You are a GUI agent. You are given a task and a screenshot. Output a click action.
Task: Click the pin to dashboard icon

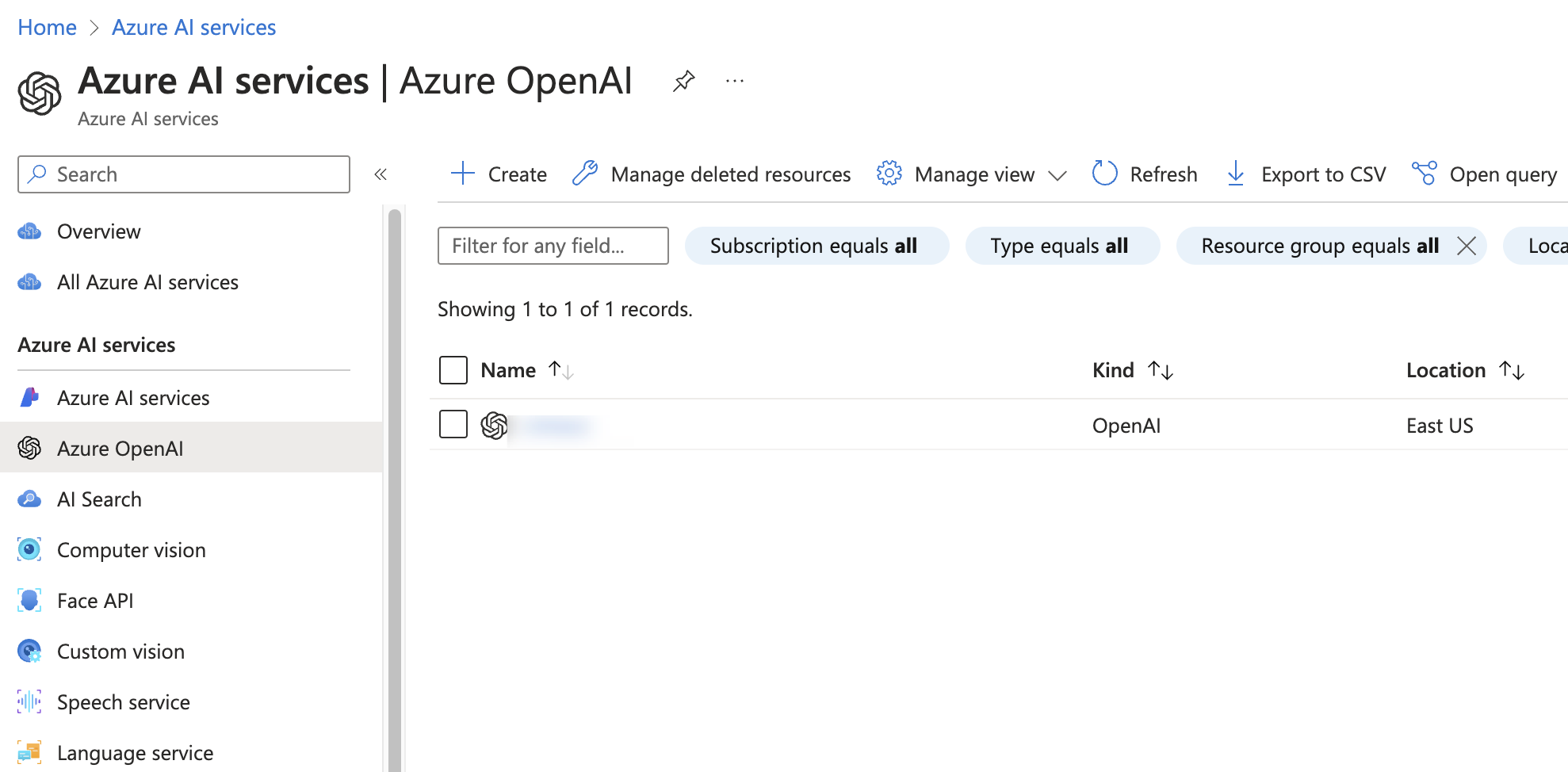click(684, 81)
